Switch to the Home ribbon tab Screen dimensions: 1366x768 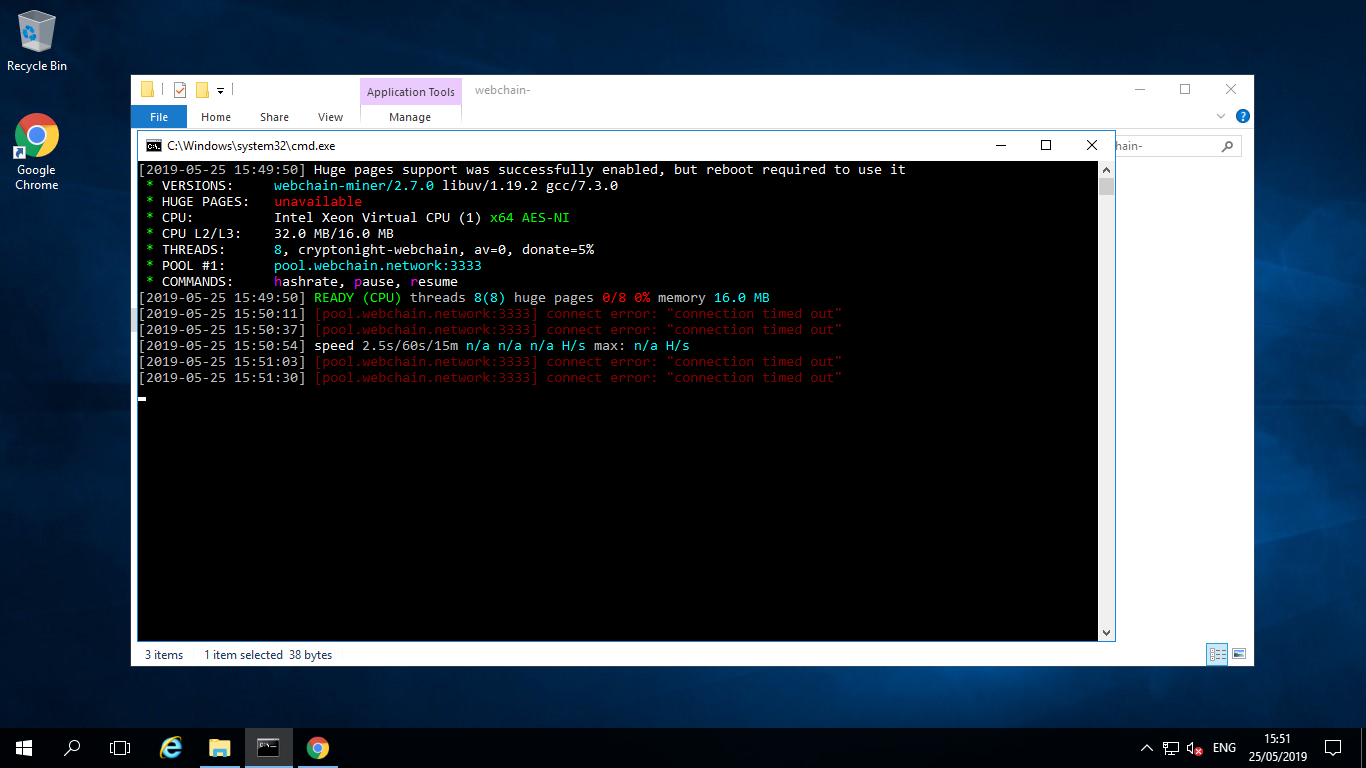216,117
